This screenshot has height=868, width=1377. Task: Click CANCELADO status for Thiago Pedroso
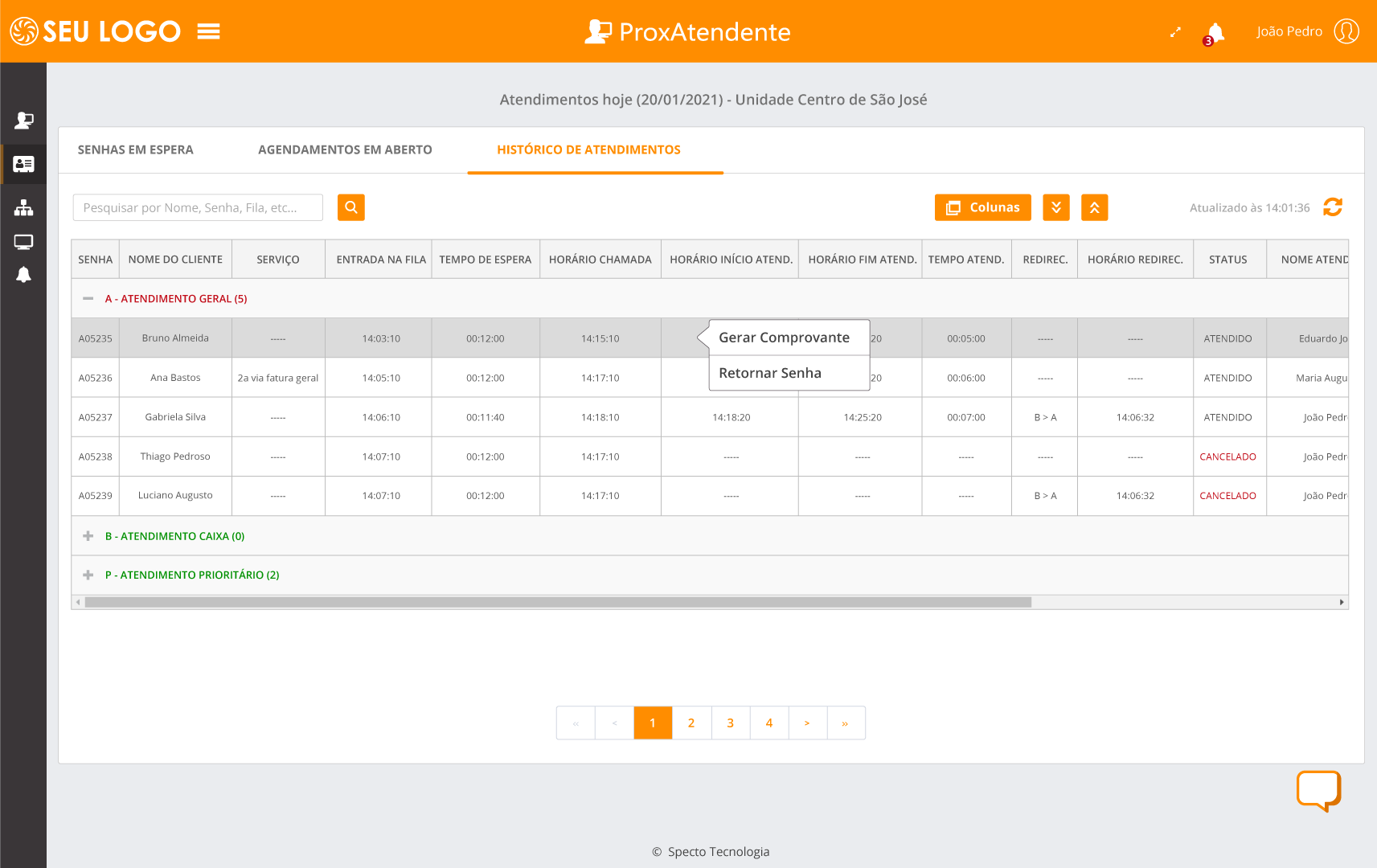tap(1228, 457)
